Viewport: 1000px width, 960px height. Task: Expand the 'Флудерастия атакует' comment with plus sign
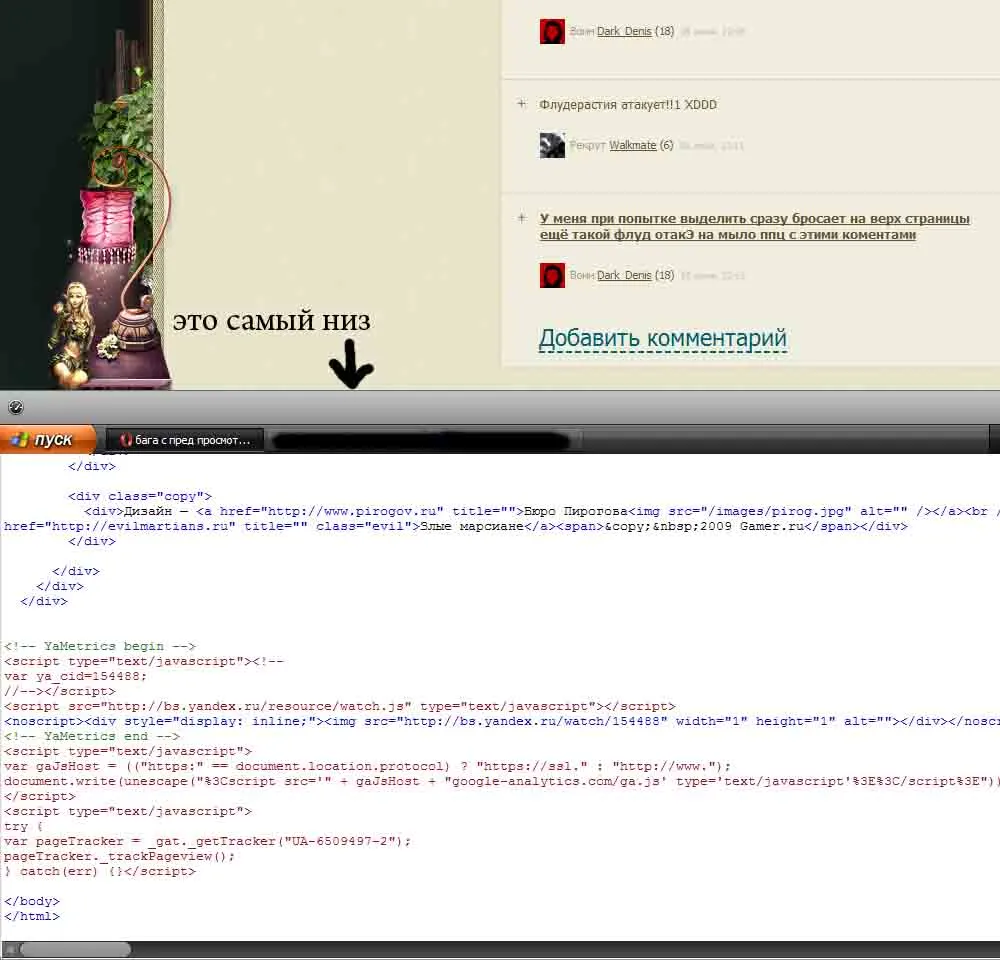coord(521,104)
